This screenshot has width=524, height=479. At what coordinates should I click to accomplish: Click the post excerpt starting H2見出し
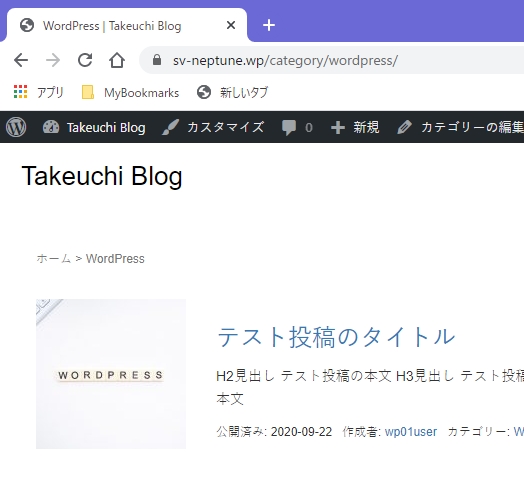370,387
